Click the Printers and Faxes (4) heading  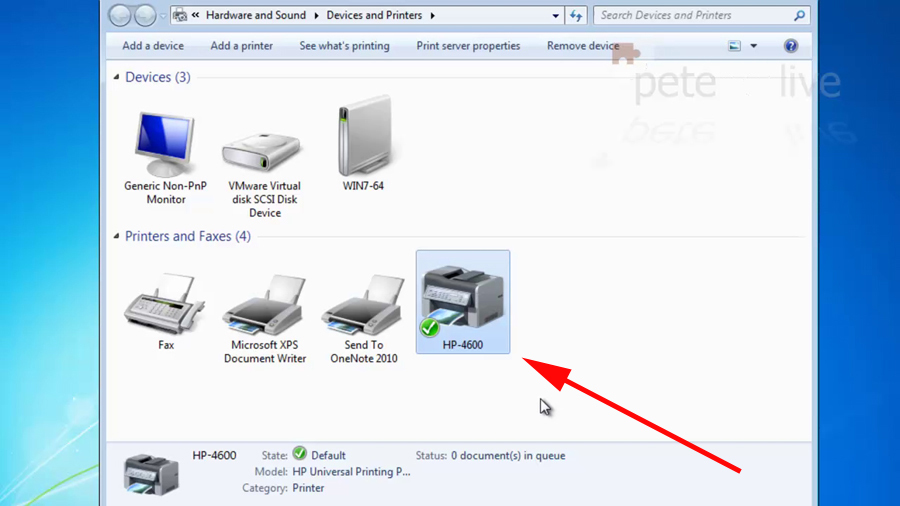(x=188, y=236)
